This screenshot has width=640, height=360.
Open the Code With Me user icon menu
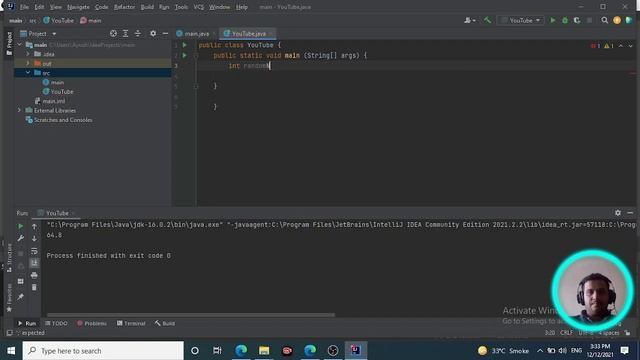tap(469, 20)
